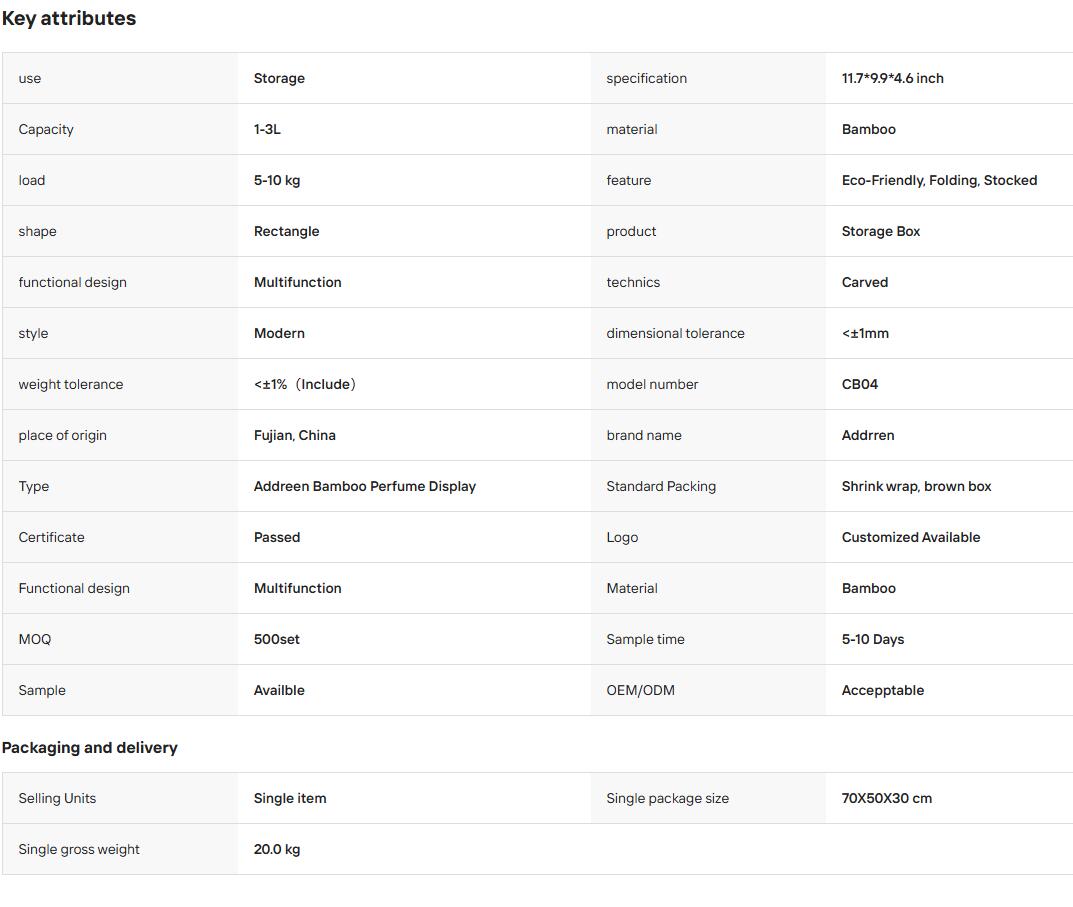The width and height of the screenshot is (1073, 907).
Task: Select Shrink wrap, brown box packing value
Action: tap(916, 486)
